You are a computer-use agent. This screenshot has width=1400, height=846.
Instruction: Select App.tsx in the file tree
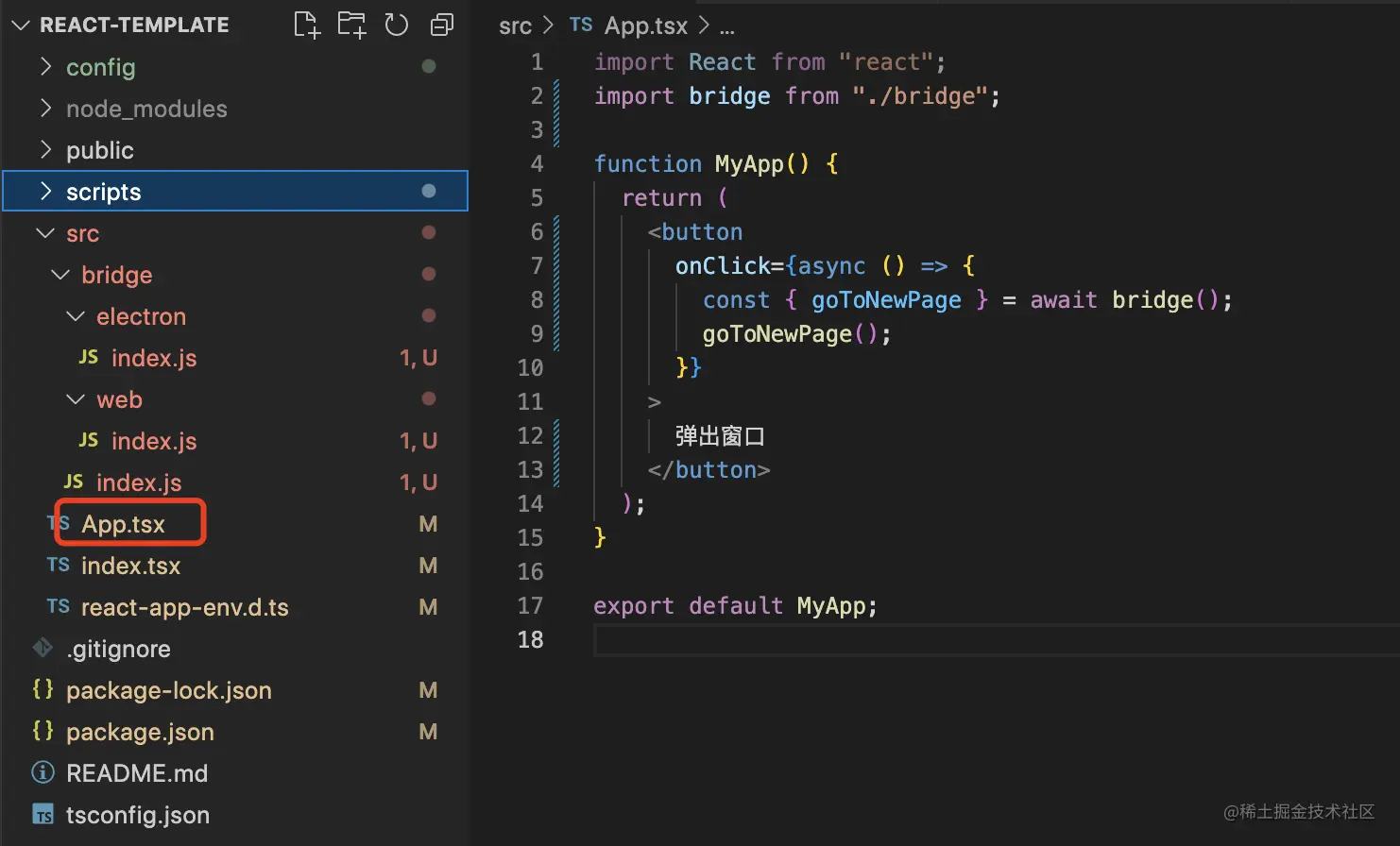point(123,524)
